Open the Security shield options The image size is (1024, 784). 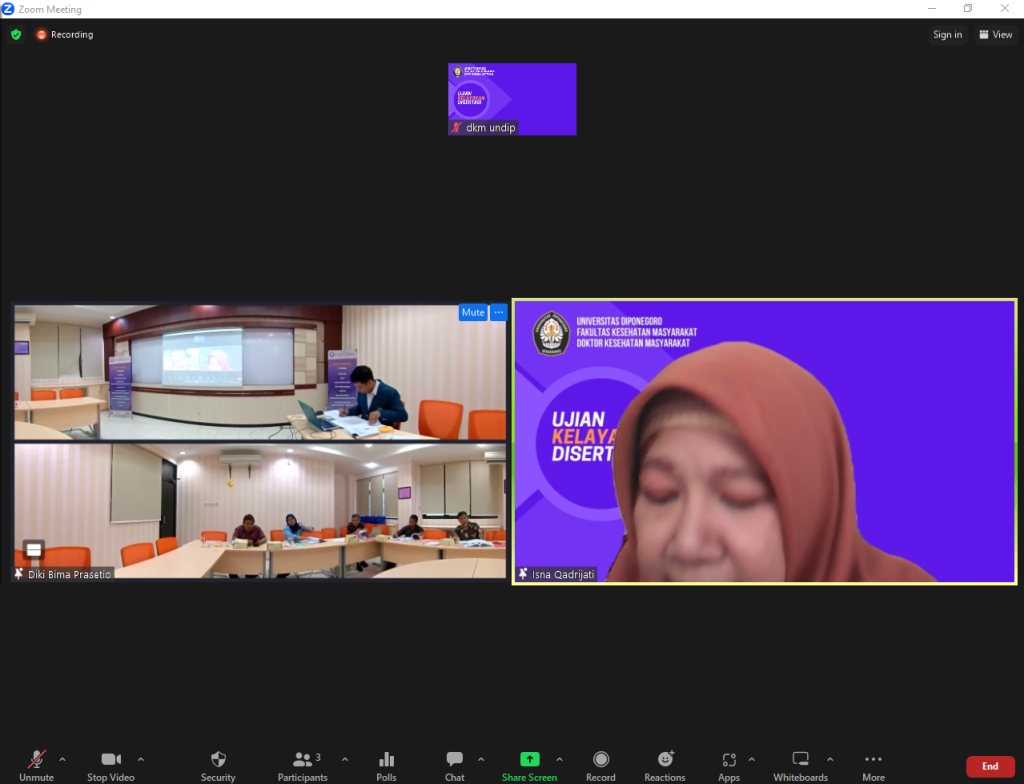[218, 765]
